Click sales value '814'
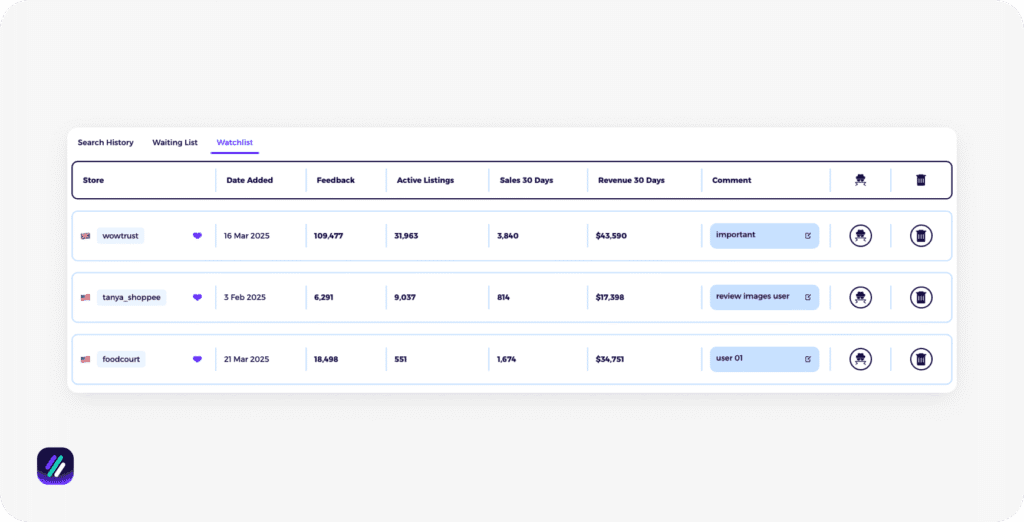 [503, 297]
